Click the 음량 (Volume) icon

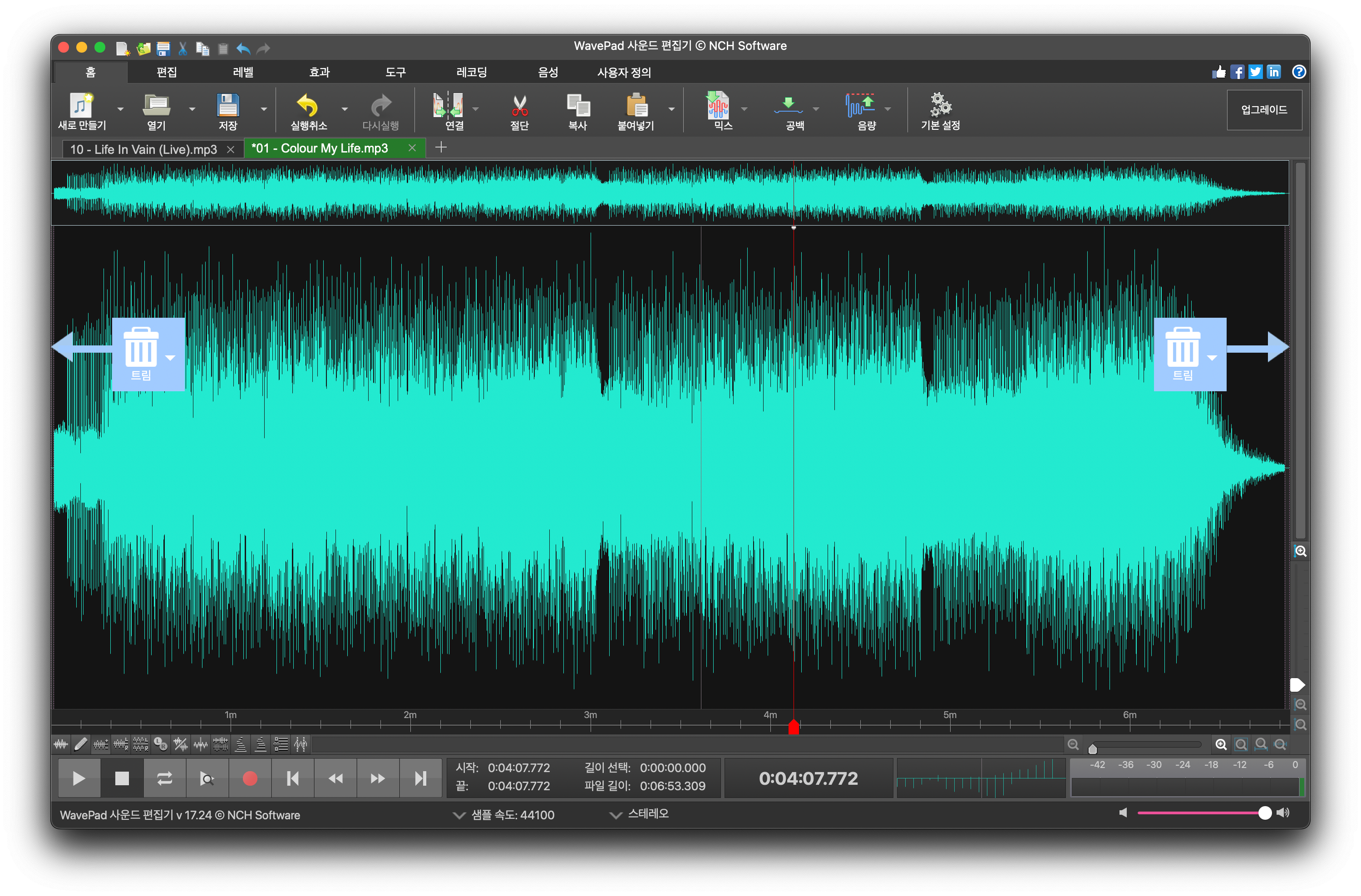(860, 105)
